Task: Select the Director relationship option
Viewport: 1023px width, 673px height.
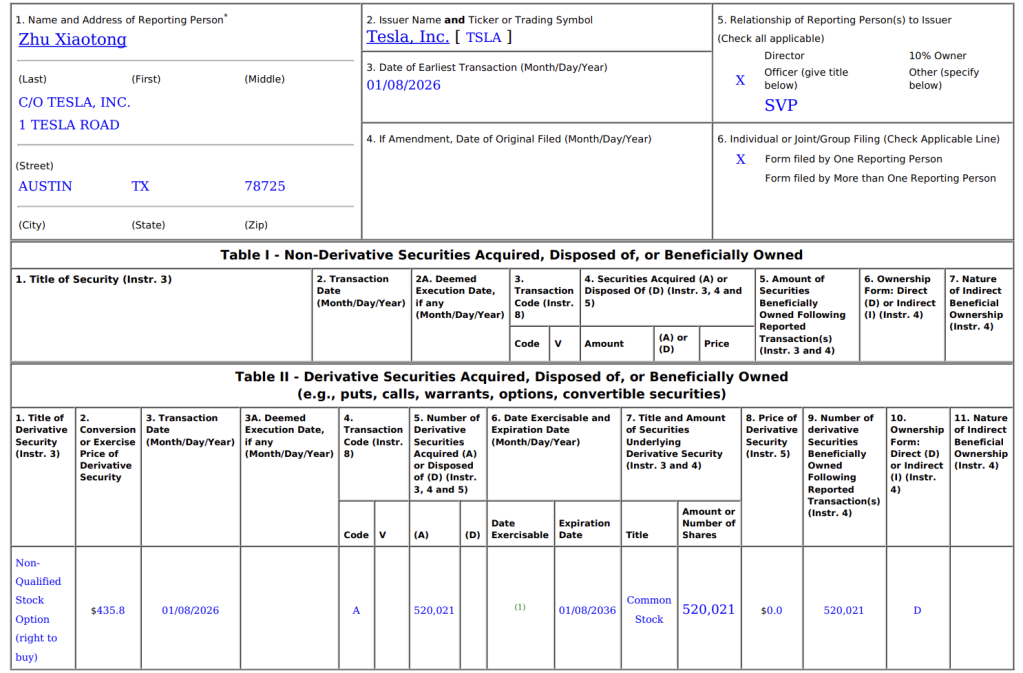Action: (x=784, y=56)
